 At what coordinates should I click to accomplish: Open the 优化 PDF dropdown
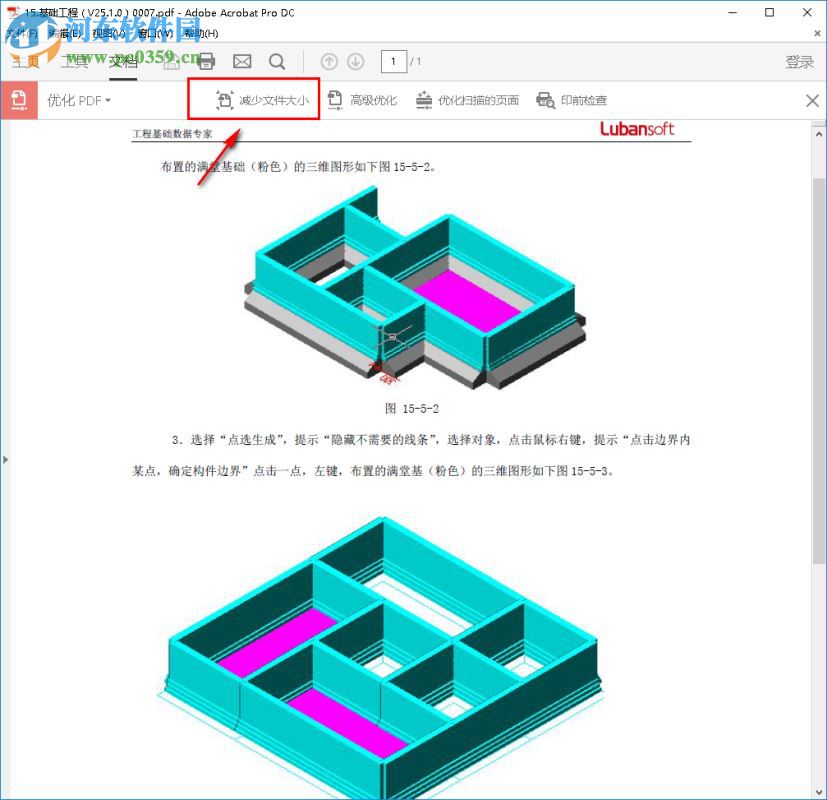tap(78, 100)
